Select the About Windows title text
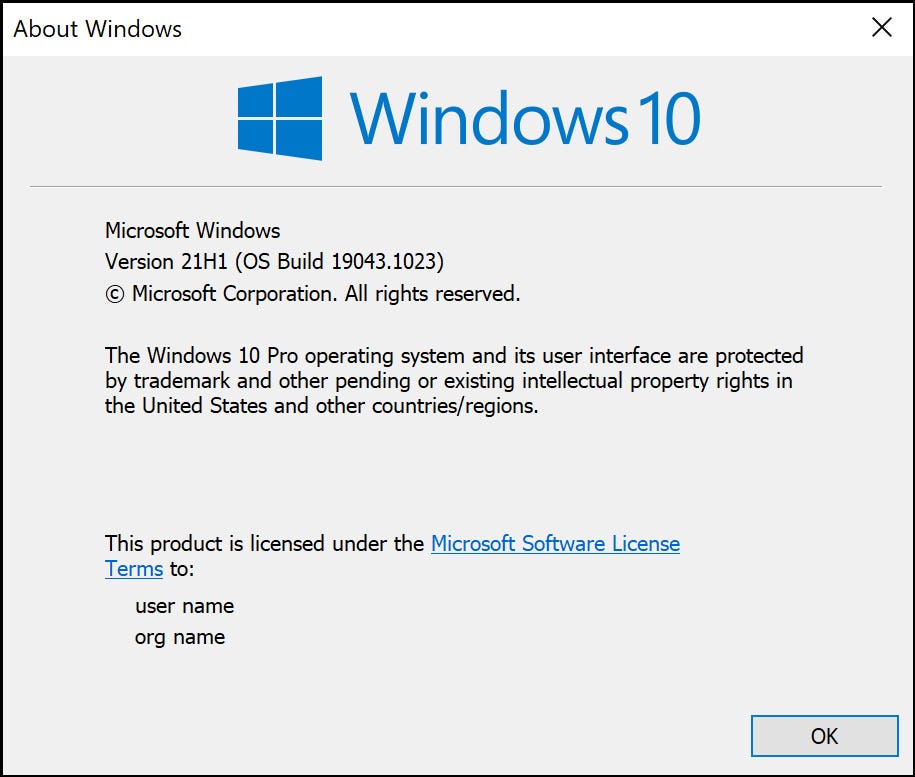This screenshot has height=777, width=915. pos(96,29)
